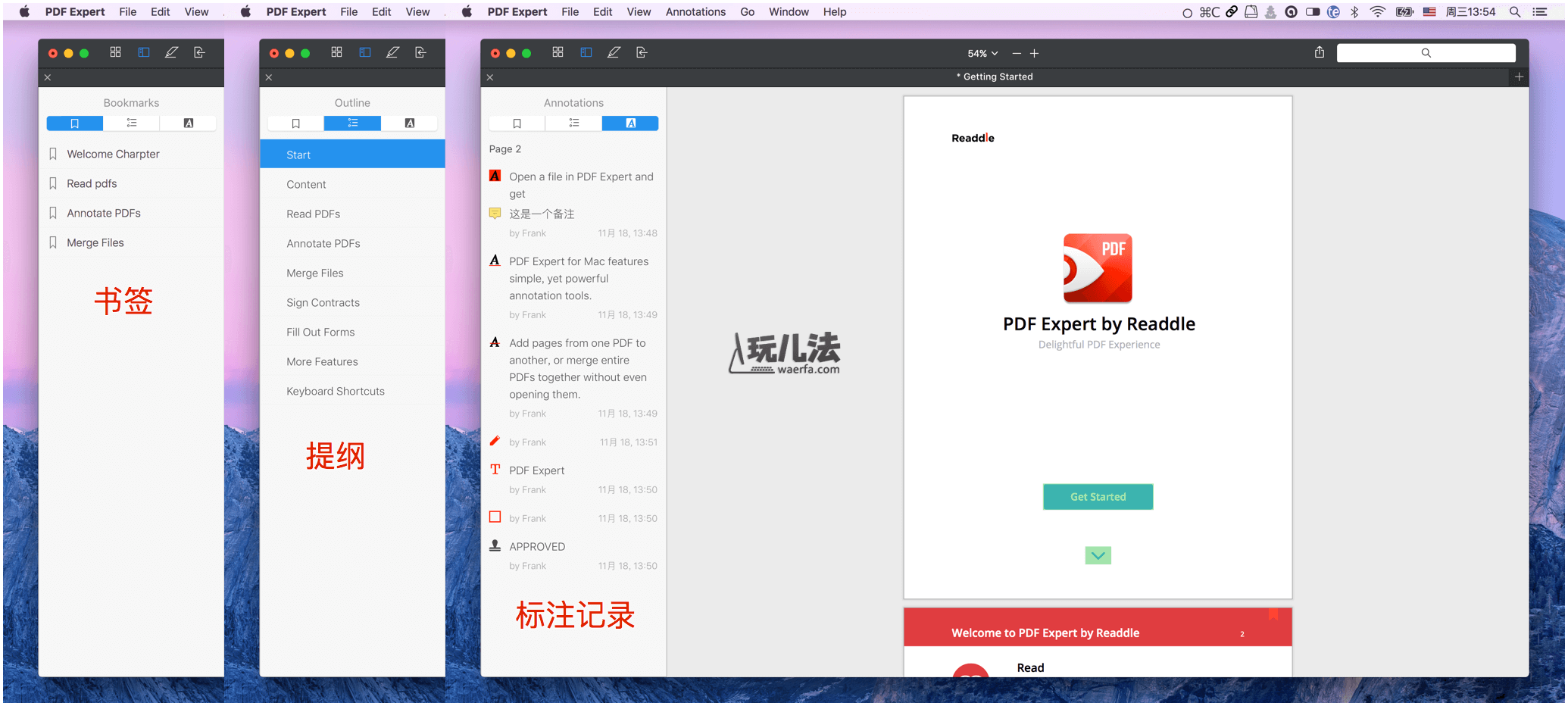Select the Keyboard Shortcuts outline item

tap(352, 391)
